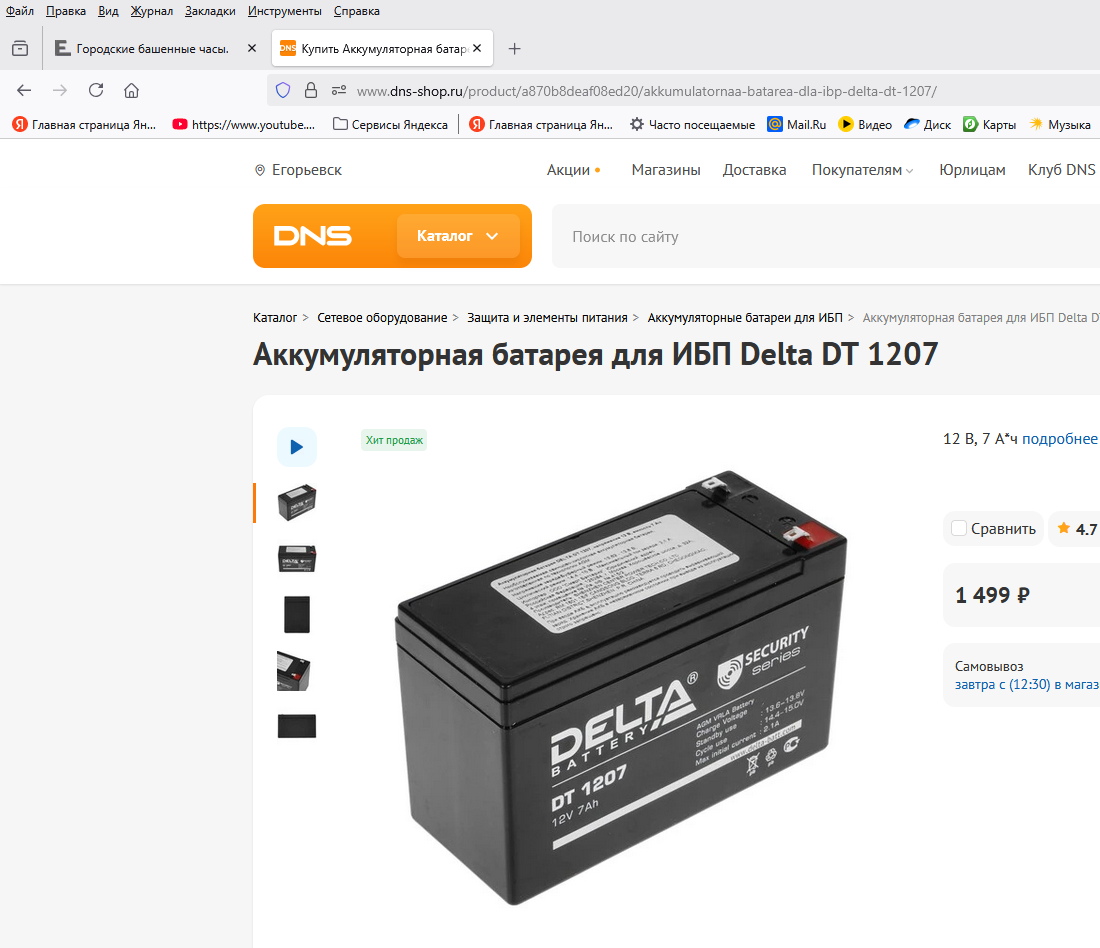
Task: Expand the Каталог dropdown button
Action: (457, 236)
